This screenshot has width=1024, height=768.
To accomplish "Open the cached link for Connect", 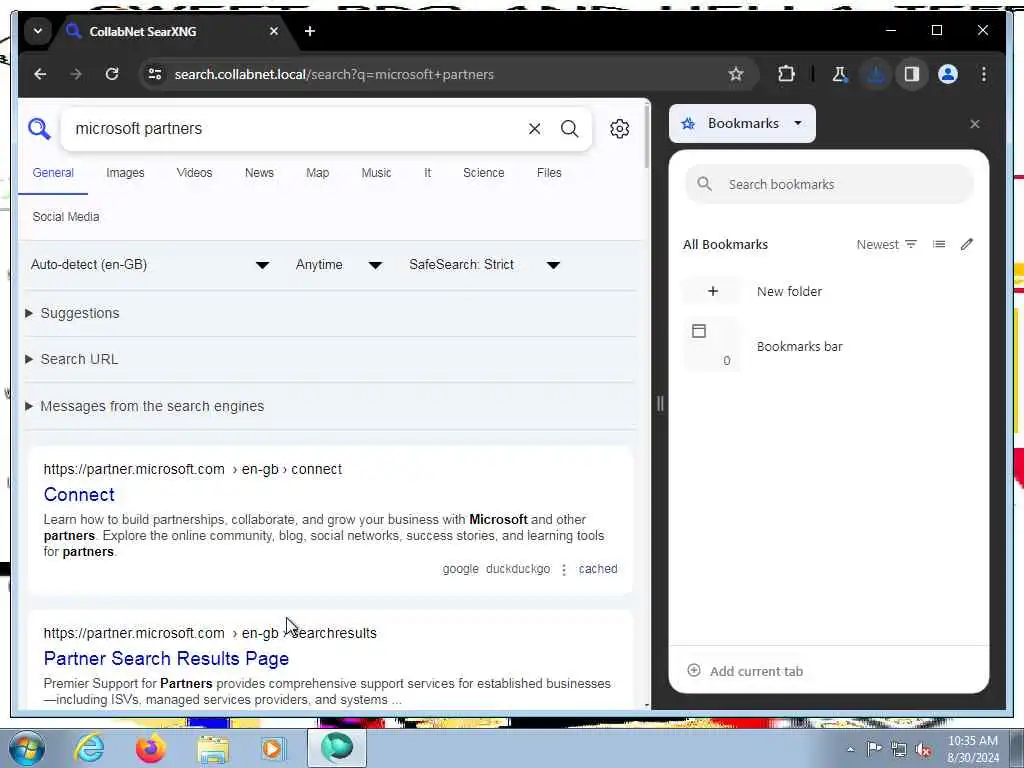I will coord(598,569).
